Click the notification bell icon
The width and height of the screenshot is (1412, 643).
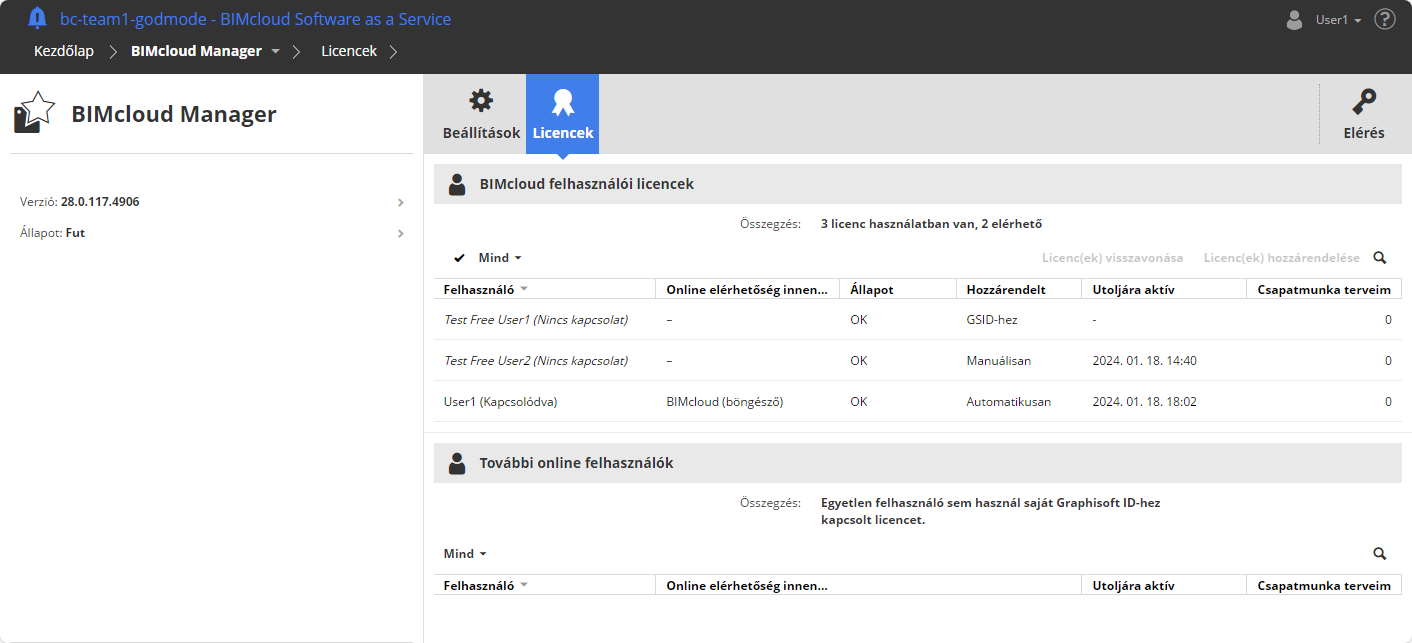point(38,18)
